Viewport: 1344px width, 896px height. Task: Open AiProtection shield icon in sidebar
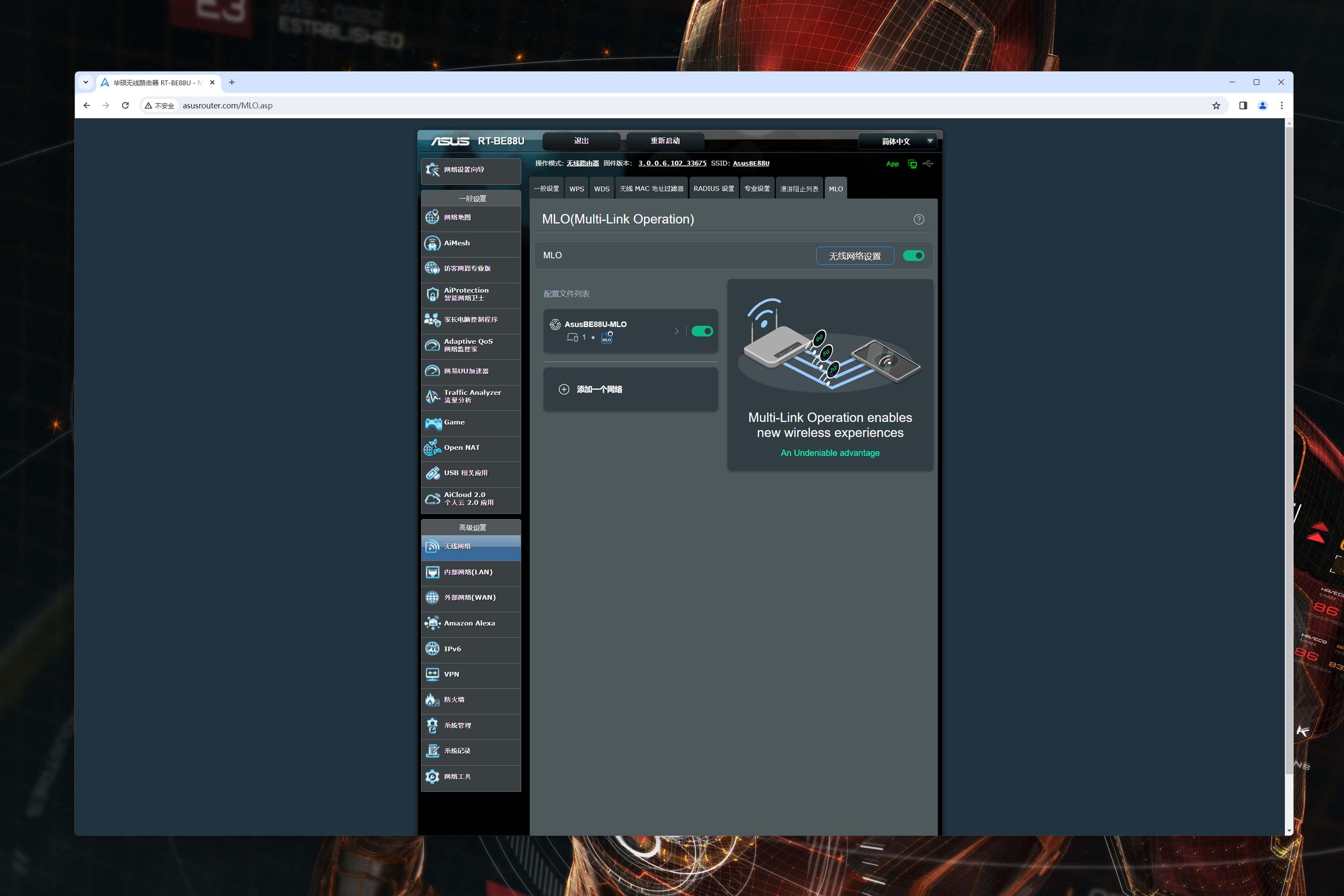tap(433, 294)
